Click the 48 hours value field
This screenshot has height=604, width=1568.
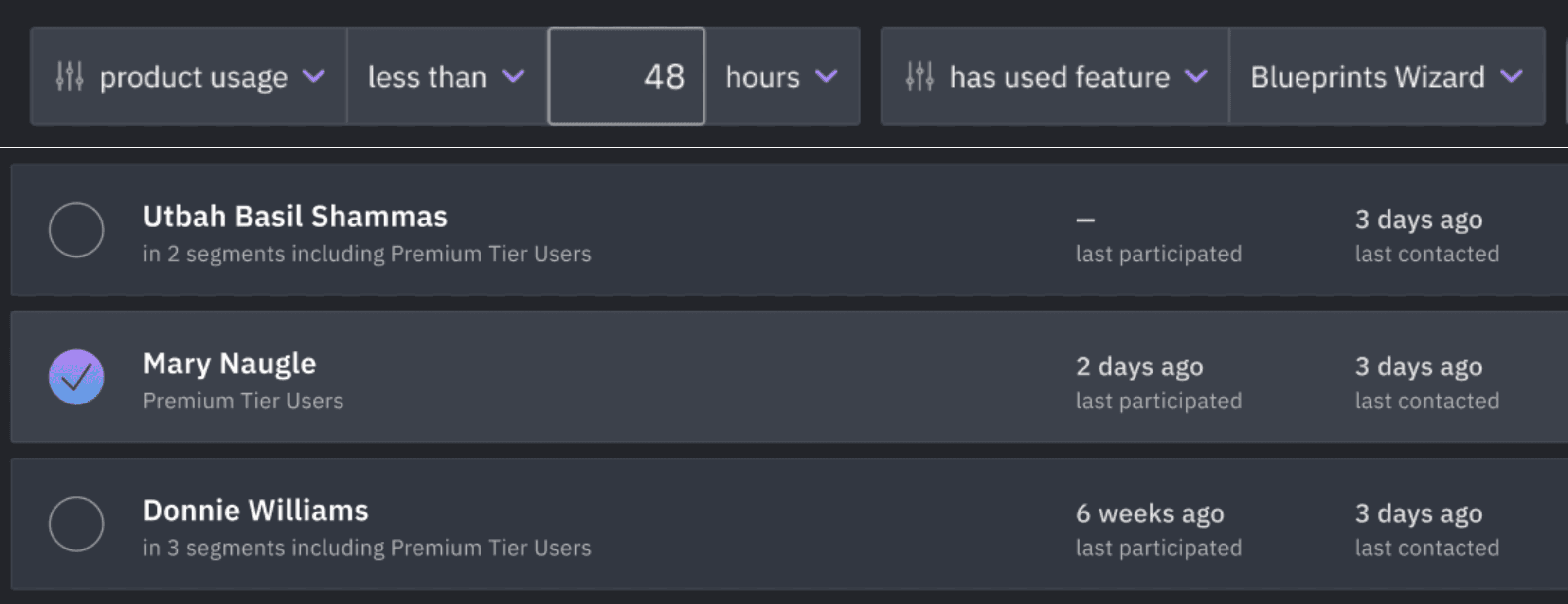(627, 76)
